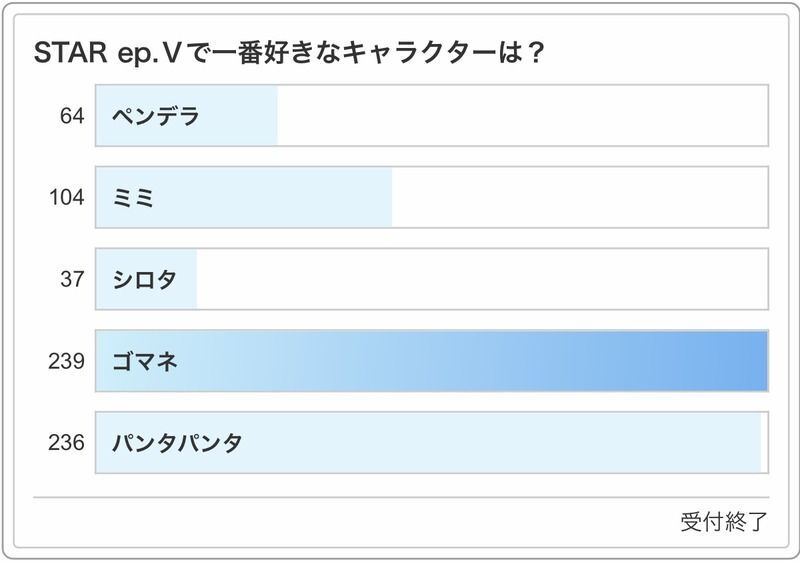Pick the シロタ option label
The height and width of the screenshot is (562, 800).
click(144, 280)
